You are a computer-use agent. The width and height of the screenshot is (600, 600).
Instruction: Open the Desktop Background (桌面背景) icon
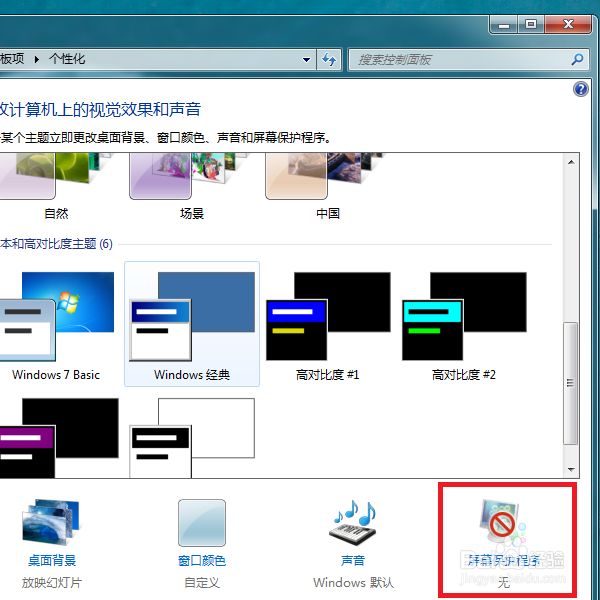click(x=51, y=522)
